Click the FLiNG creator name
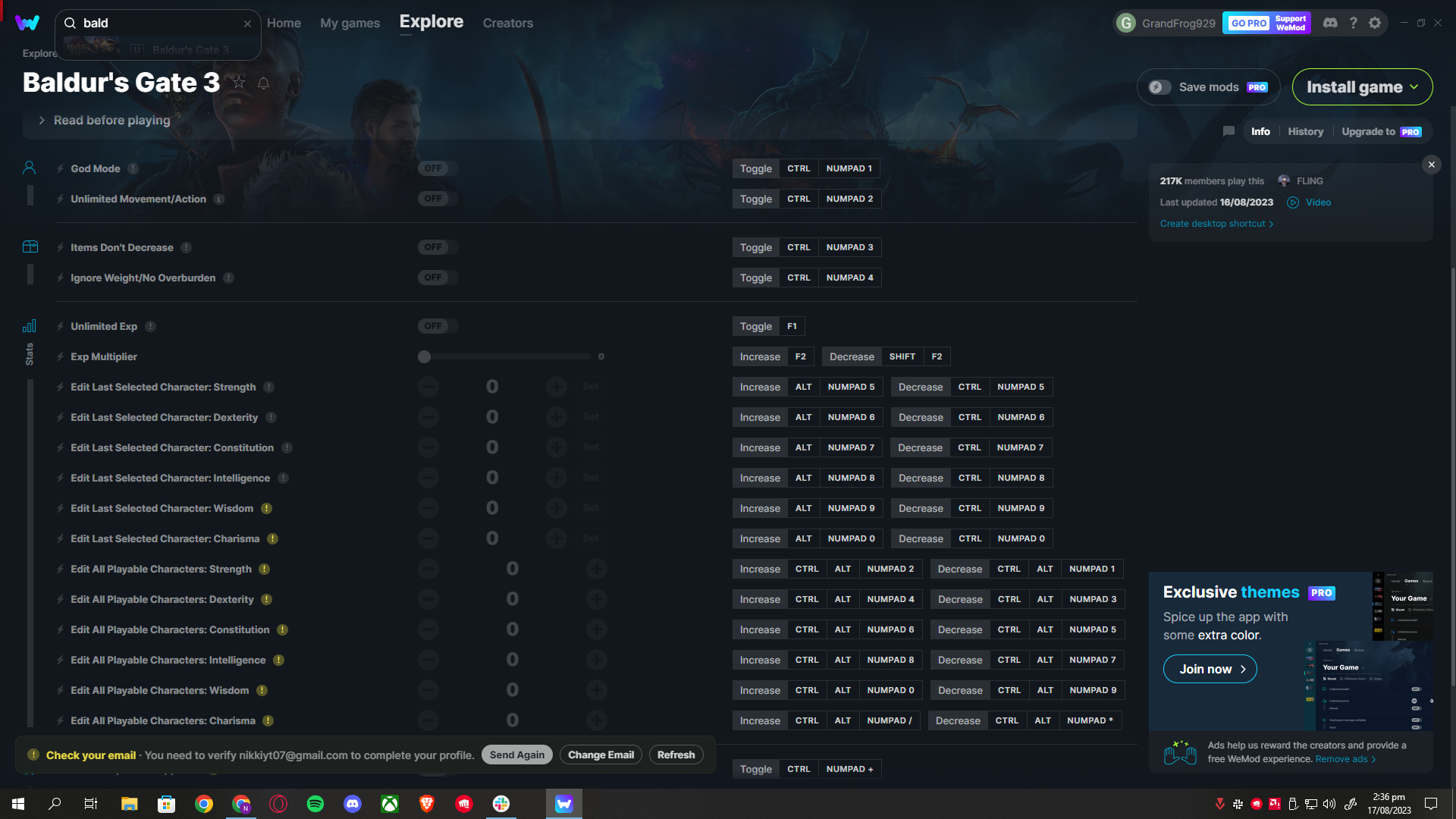 [x=1309, y=181]
